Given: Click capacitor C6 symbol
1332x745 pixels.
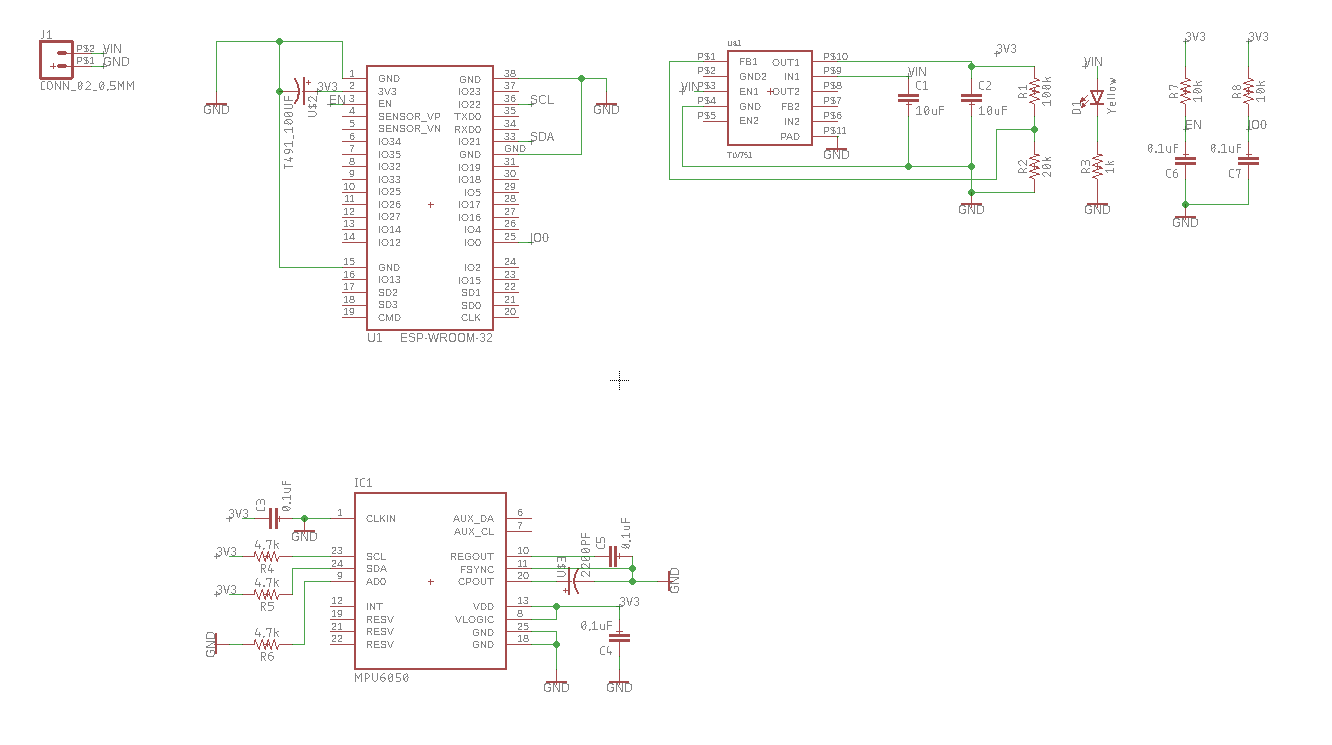Looking at the screenshot, I should tap(1185, 160).
